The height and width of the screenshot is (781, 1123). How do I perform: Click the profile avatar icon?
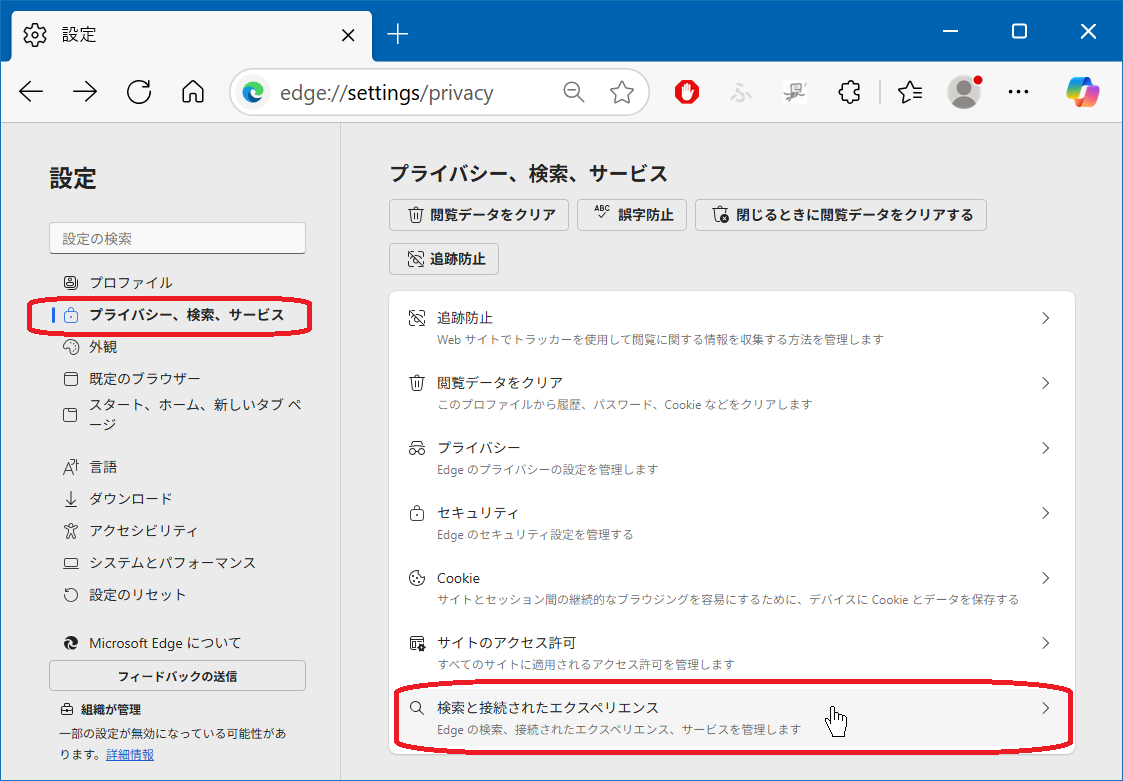coord(964,93)
